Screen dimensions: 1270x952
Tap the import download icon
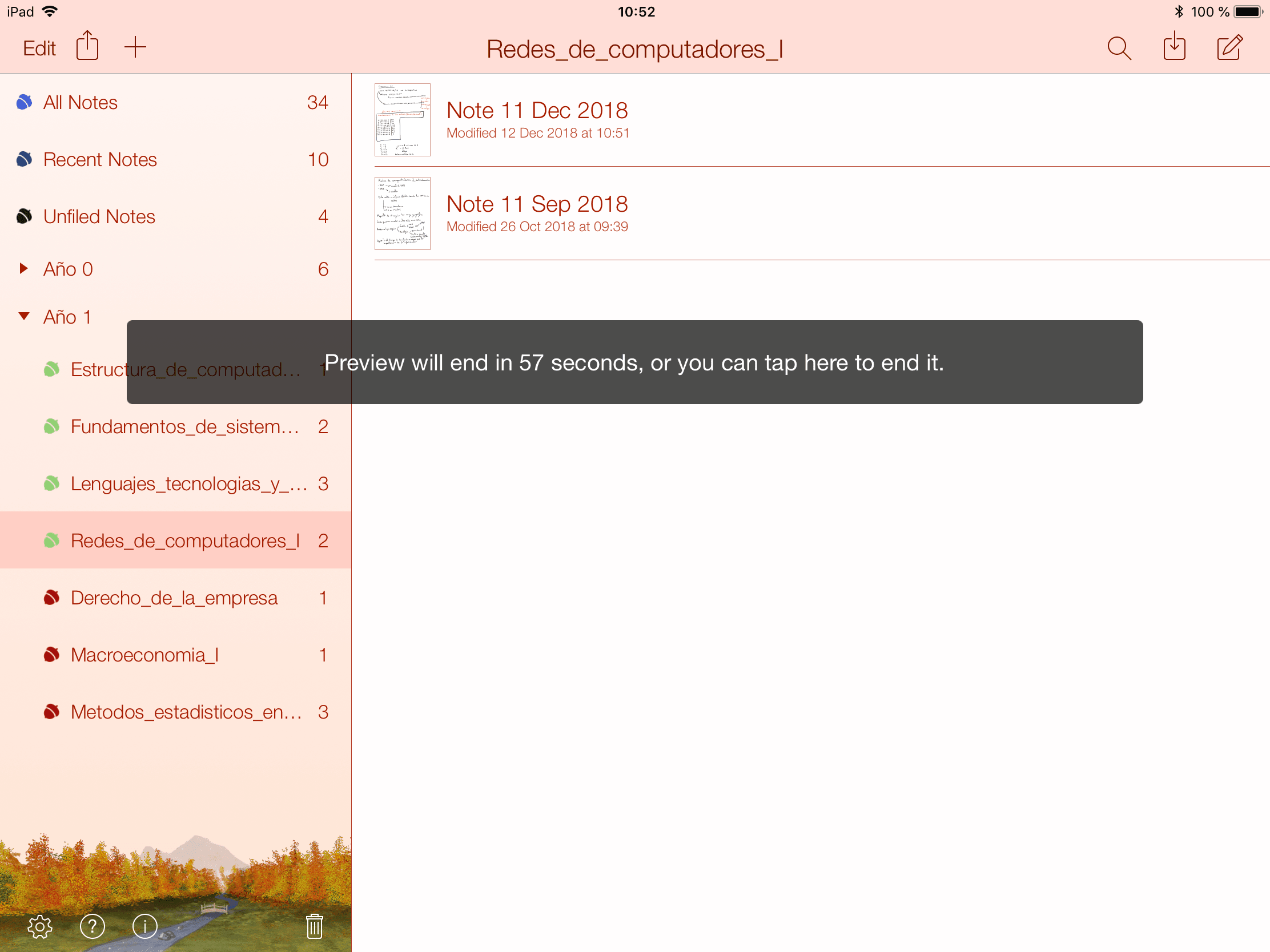pyautogui.click(x=1174, y=47)
